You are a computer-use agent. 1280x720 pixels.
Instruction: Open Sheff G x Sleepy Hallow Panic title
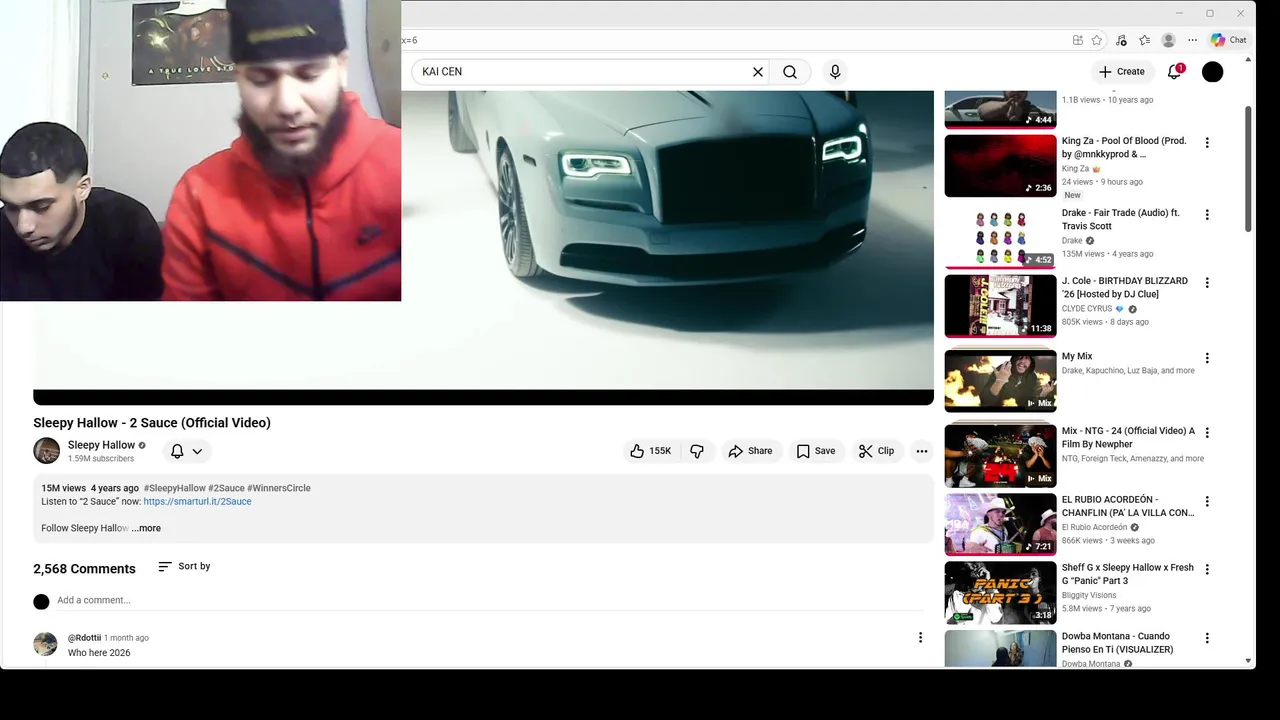1127,574
